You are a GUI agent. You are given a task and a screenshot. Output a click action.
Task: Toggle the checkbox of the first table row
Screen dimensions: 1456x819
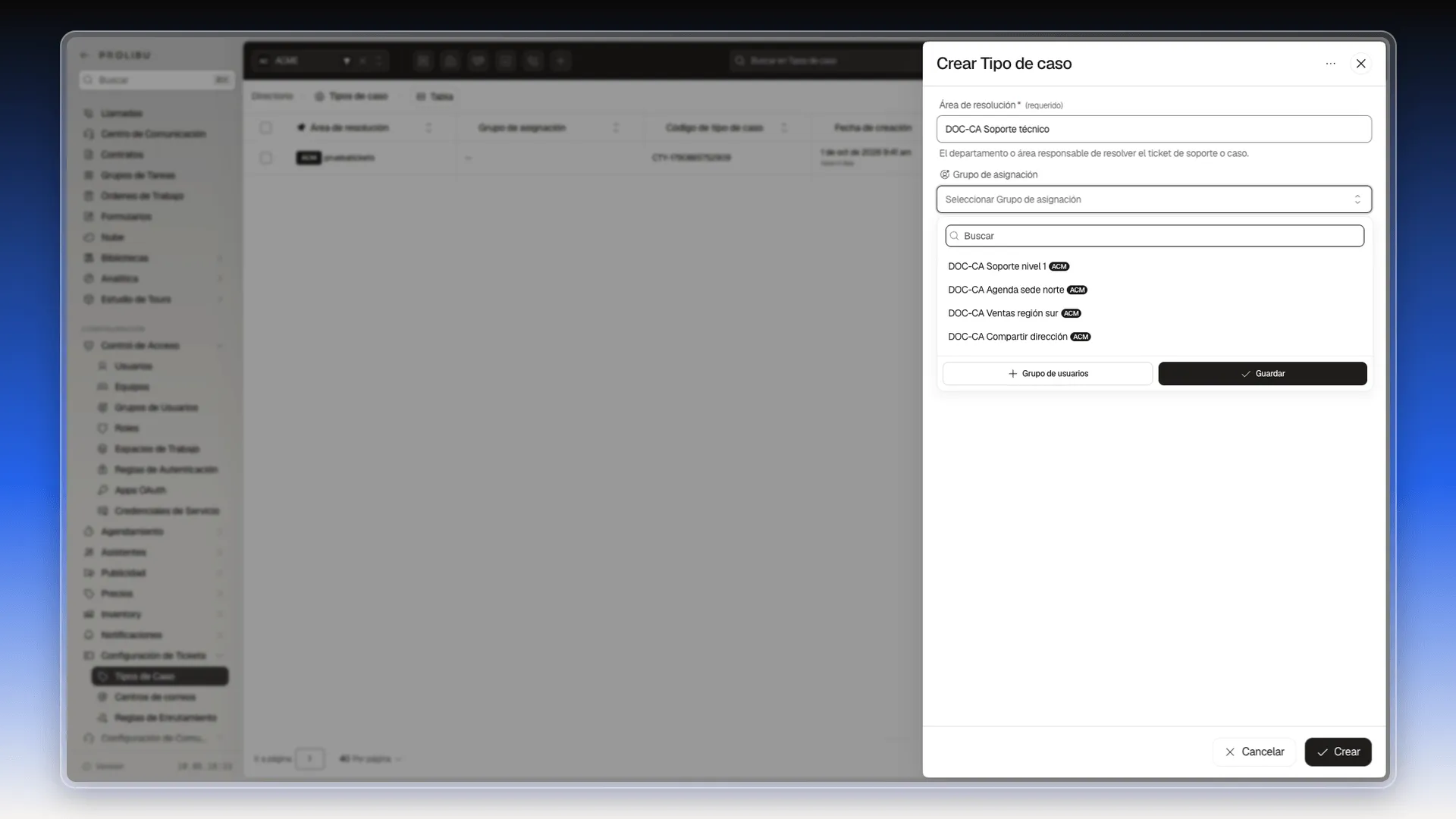(x=265, y=158)
